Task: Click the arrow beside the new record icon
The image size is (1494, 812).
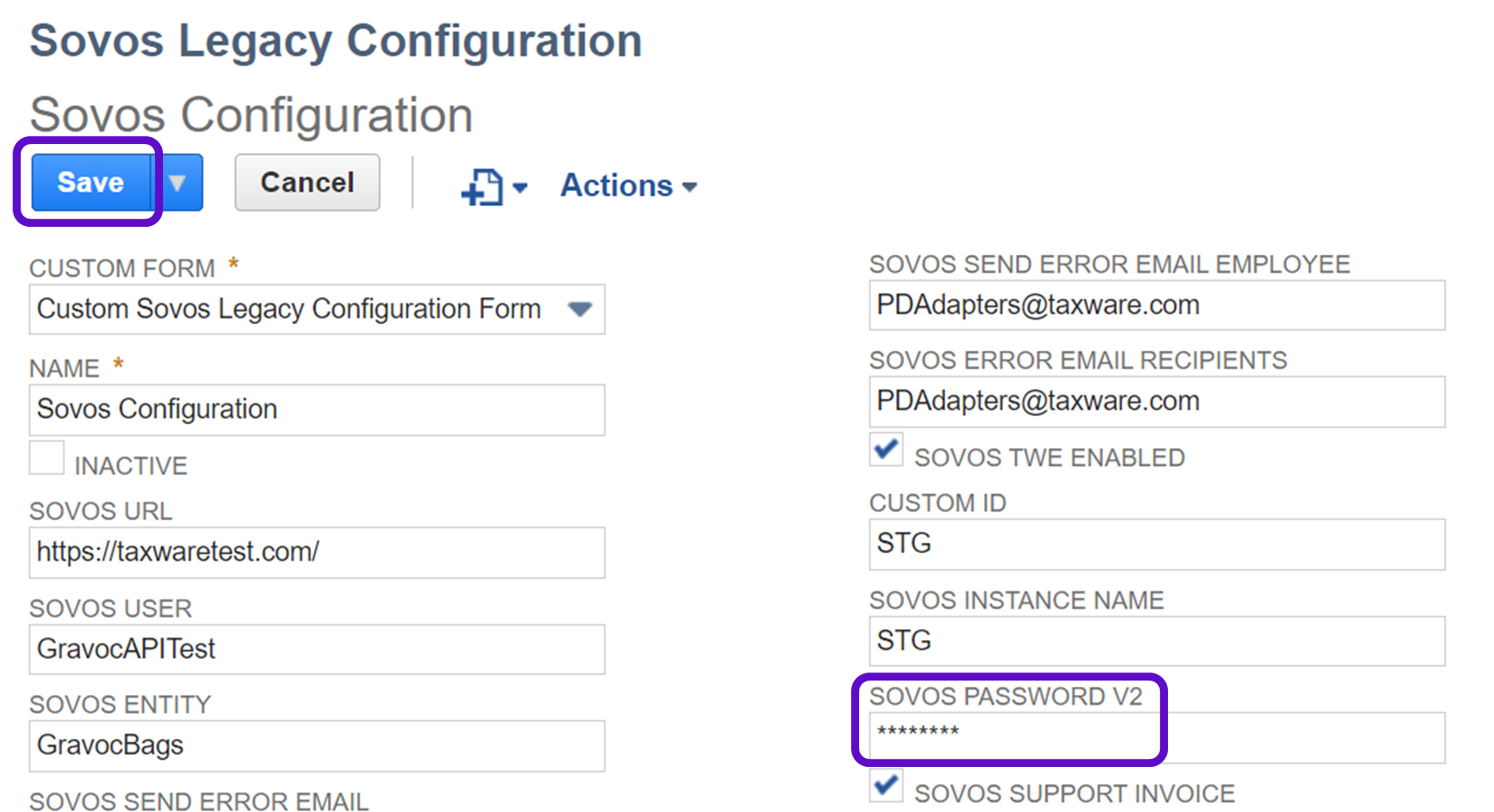Action: (520, 188)
